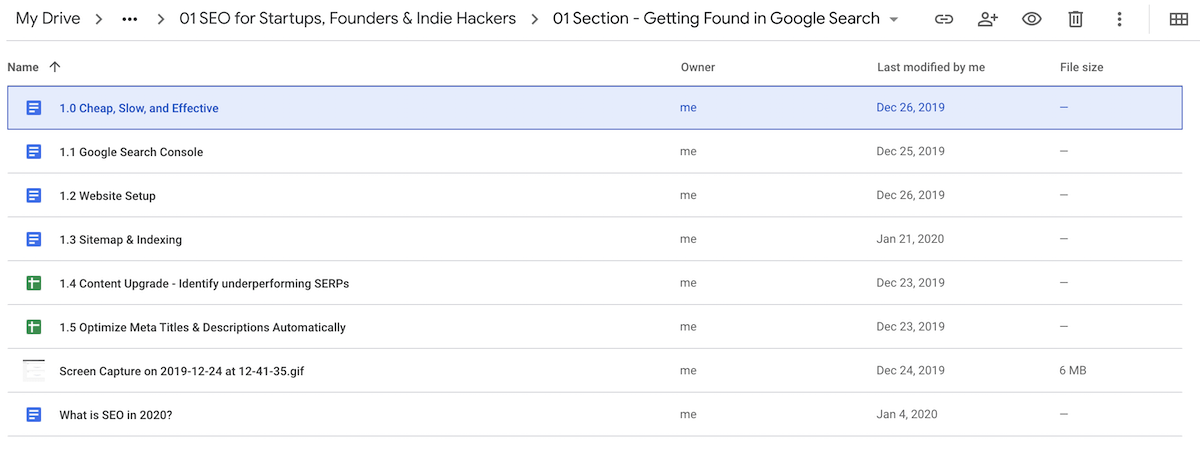Click the Docs icon beside 1.1 Google Search Console

pyautogui.click(x=34, y=152)
